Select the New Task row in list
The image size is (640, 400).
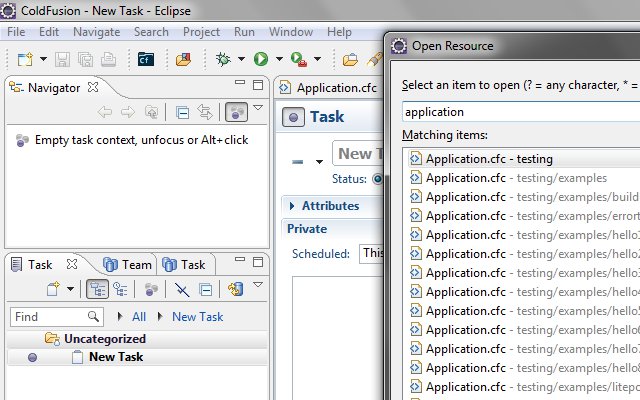point(138,357)
